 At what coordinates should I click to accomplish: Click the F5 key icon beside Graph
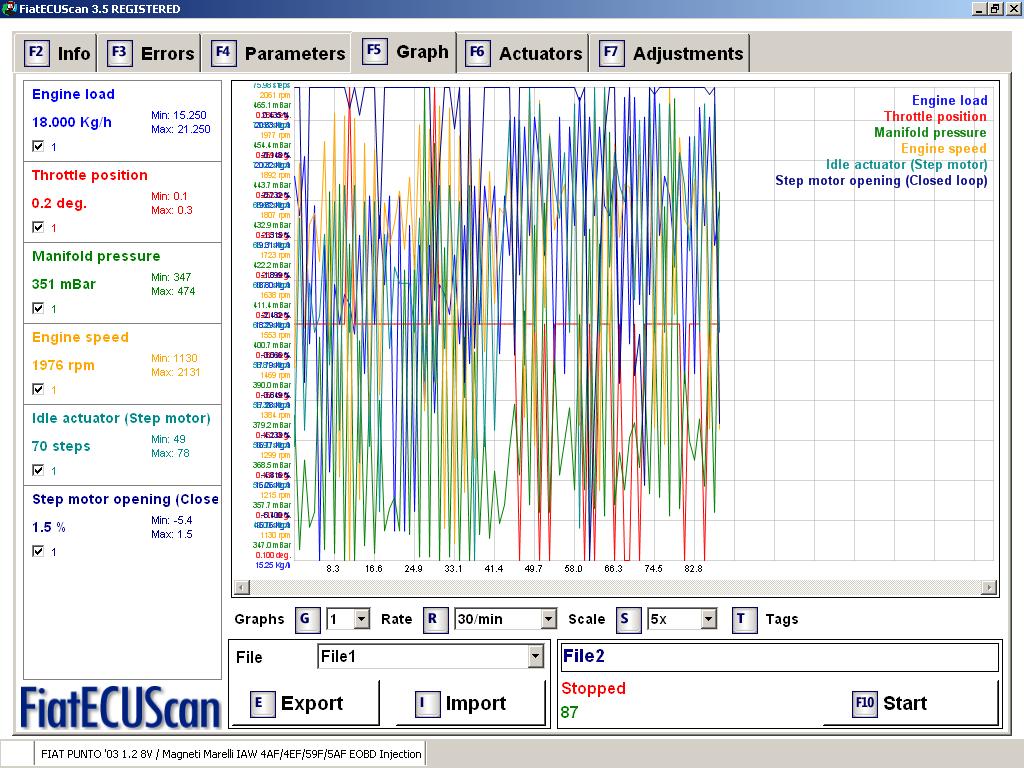(374, 50)
